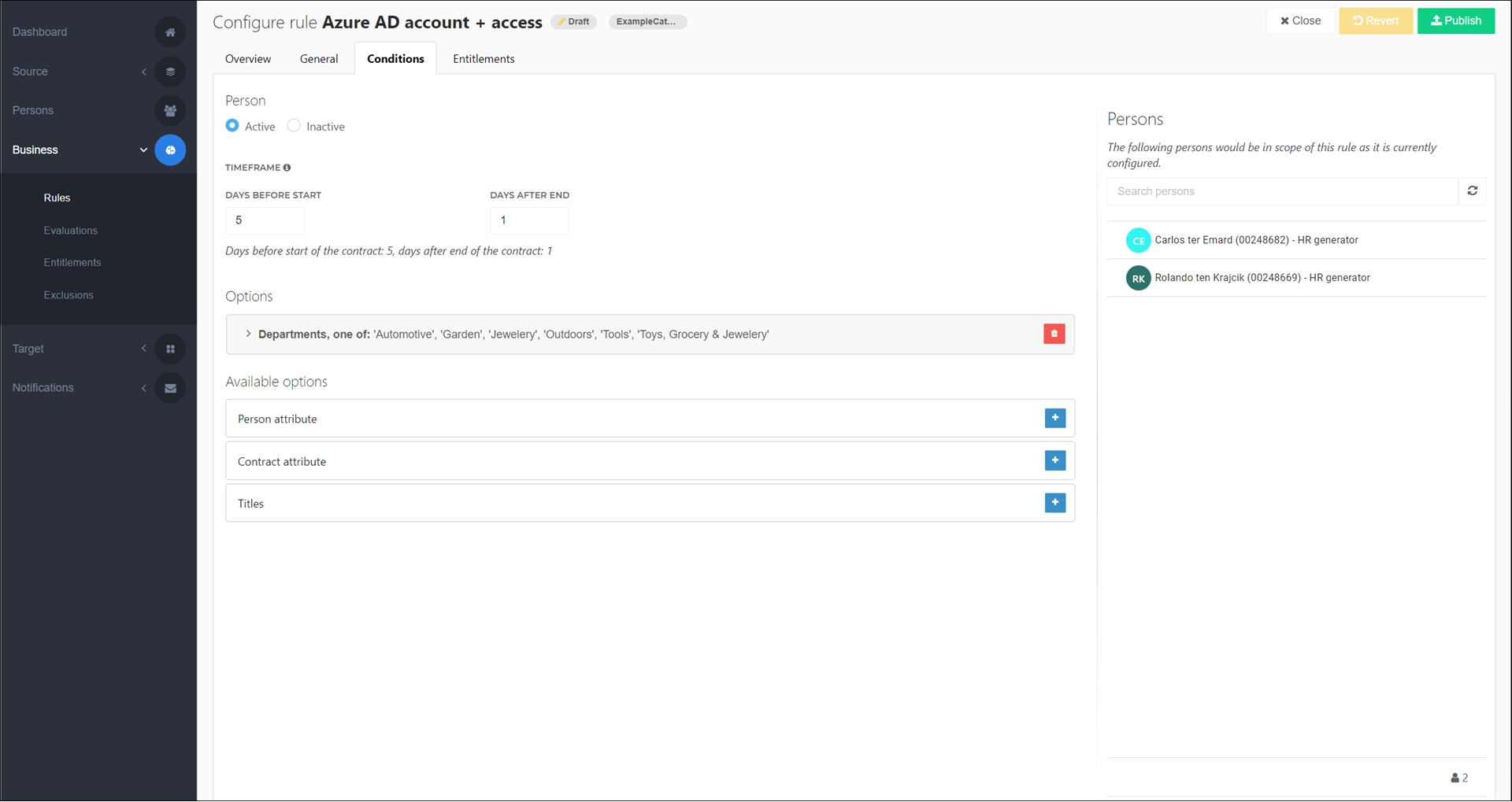Add Titles option with plus icon

(x=1055, y=503)
